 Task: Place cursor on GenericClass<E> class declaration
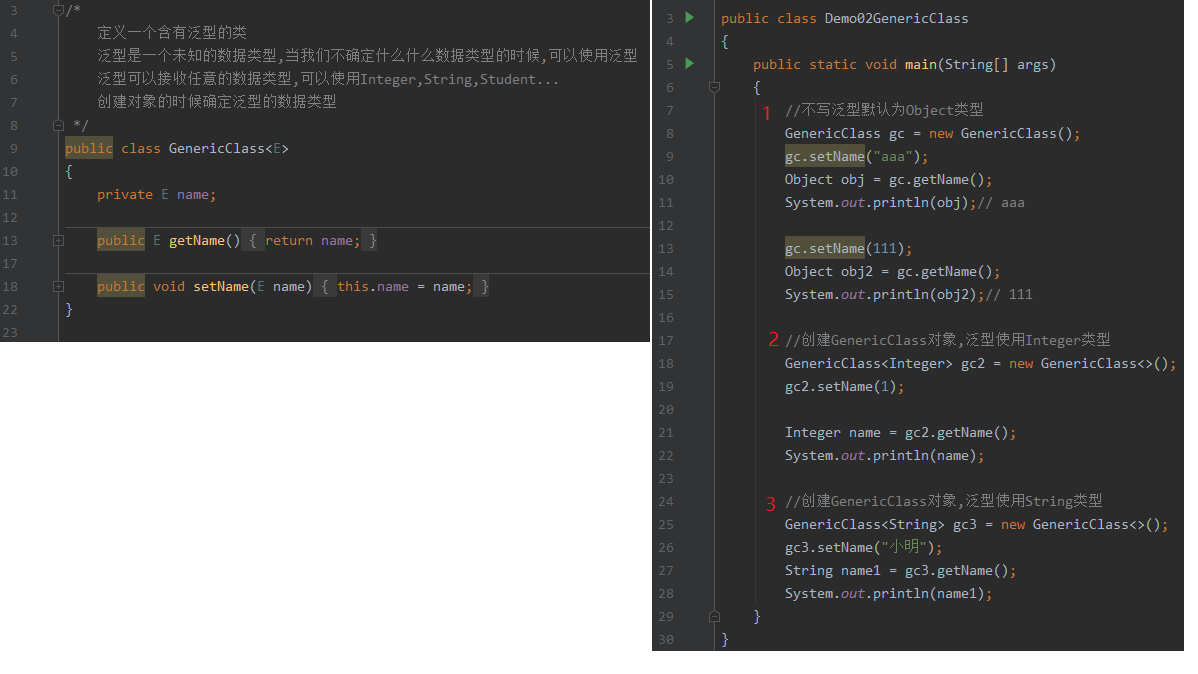(x=228, y=149)
